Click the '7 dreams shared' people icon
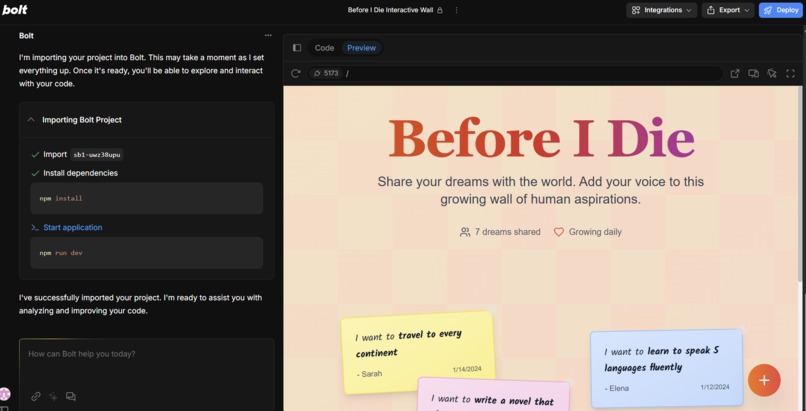806x411 pixels. point(465,232)
